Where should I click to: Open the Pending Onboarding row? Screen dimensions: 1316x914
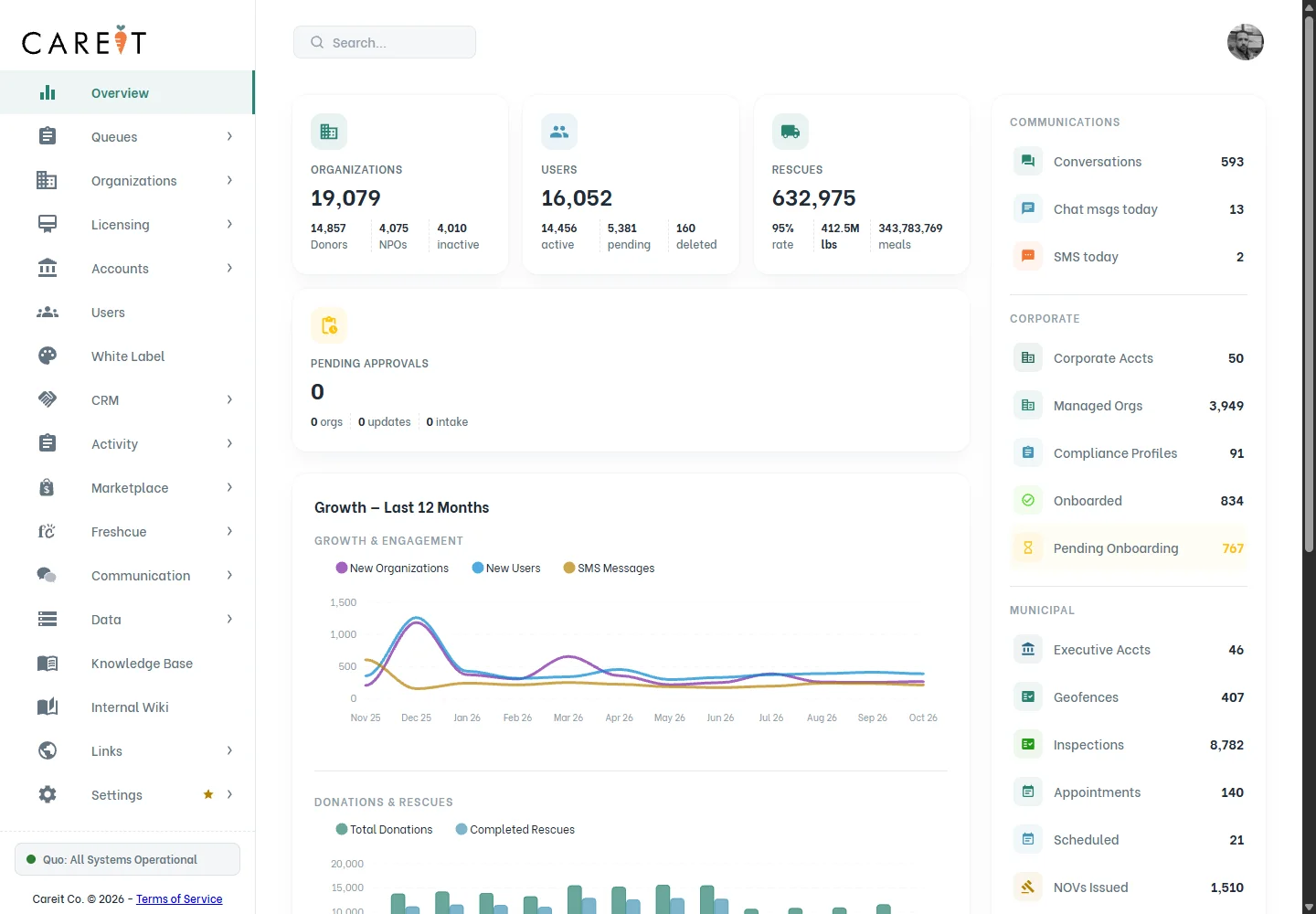coord(1129,547)
